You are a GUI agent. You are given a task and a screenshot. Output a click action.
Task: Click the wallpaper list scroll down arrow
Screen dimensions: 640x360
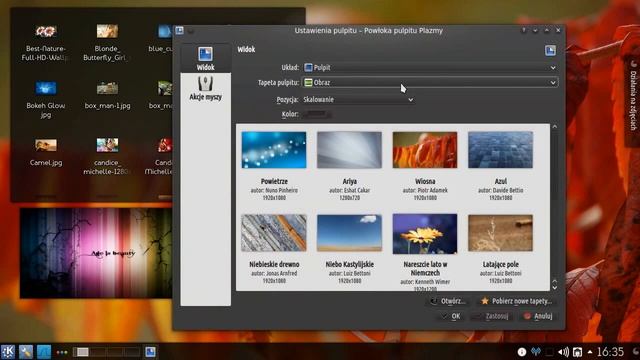coord(554,287)
